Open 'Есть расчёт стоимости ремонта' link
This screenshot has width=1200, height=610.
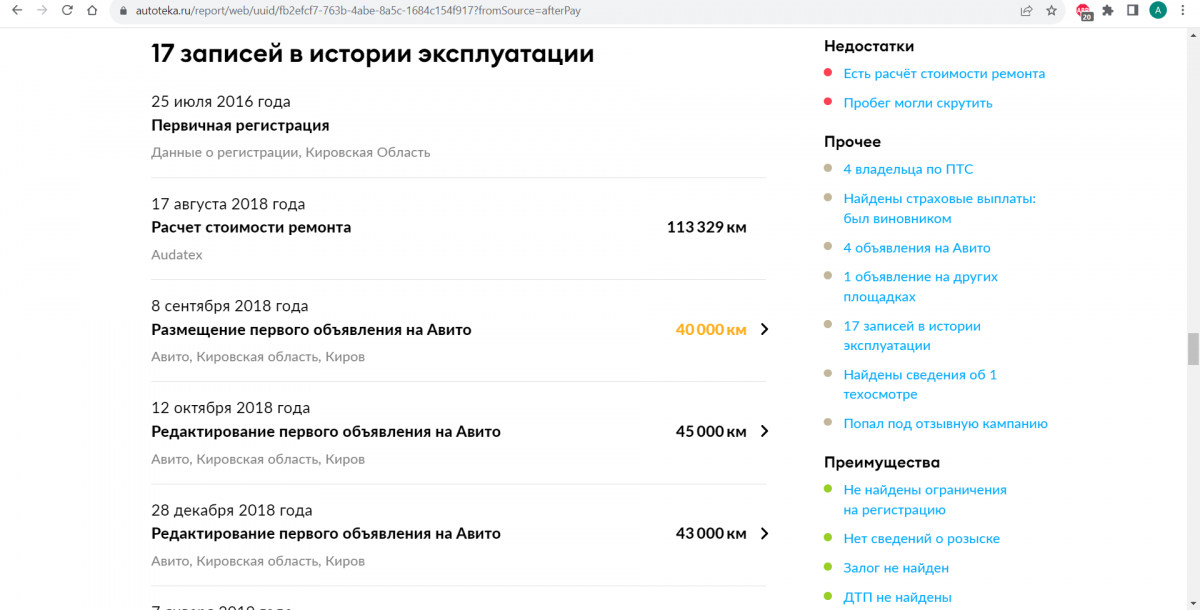(944, 74)
